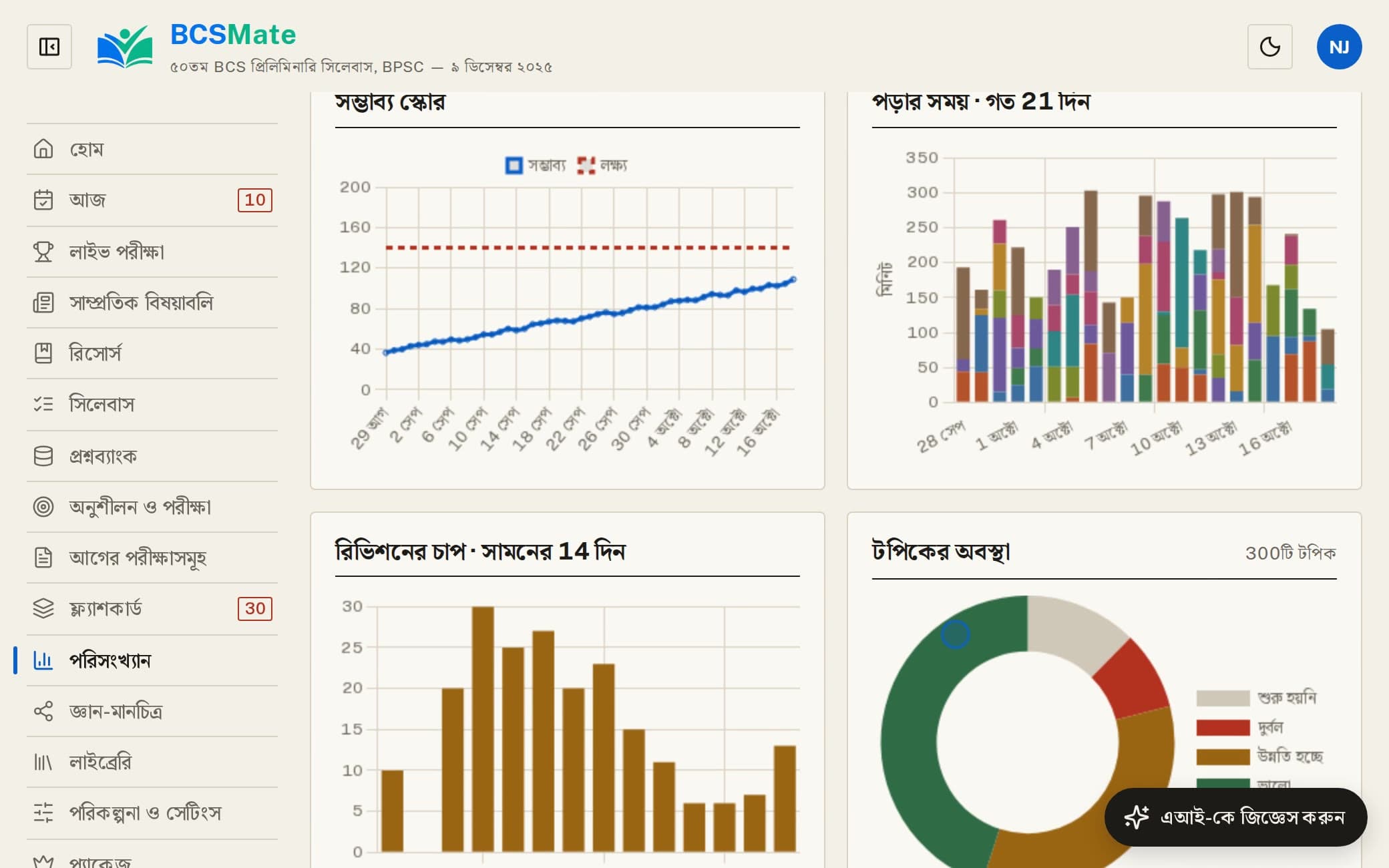Toggle the লক্ষ্য series in chart legend
1389x868 pixels.
(602, 165)
